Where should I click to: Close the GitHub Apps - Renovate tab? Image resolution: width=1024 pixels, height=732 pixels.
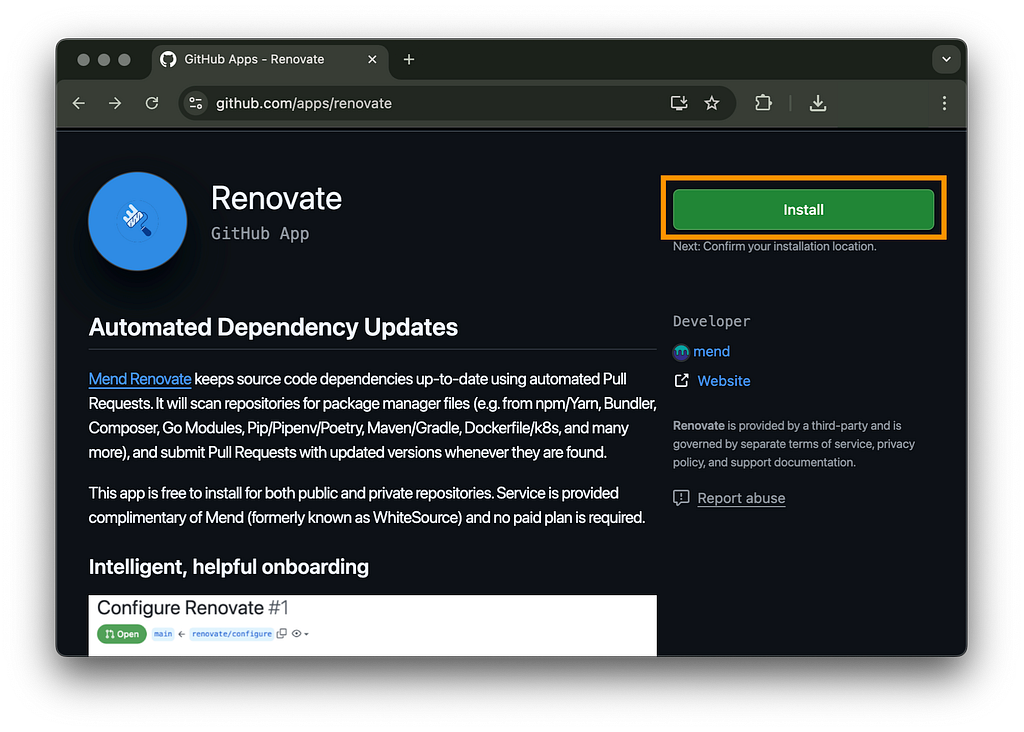(x=372, y=59)
